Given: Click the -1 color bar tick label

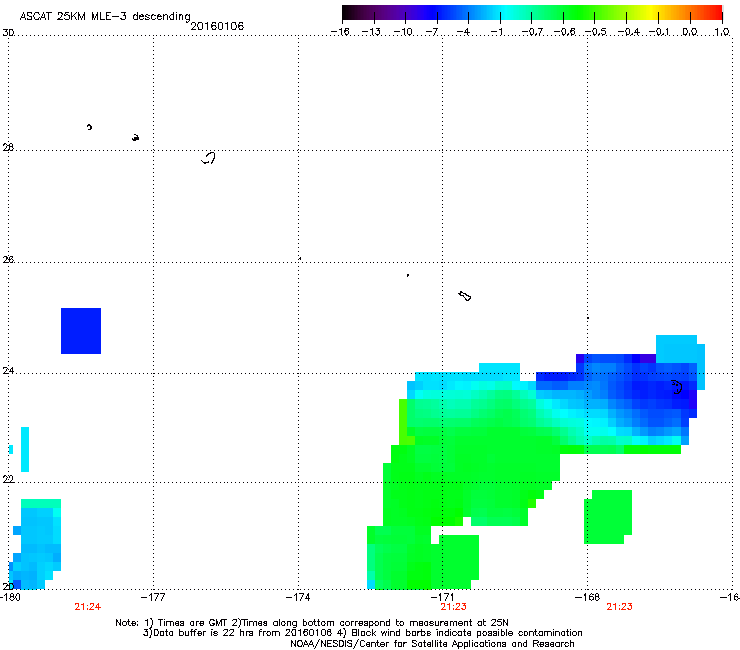Looking at the screenshot, I should pyautogui.click(x=496, y=32).
